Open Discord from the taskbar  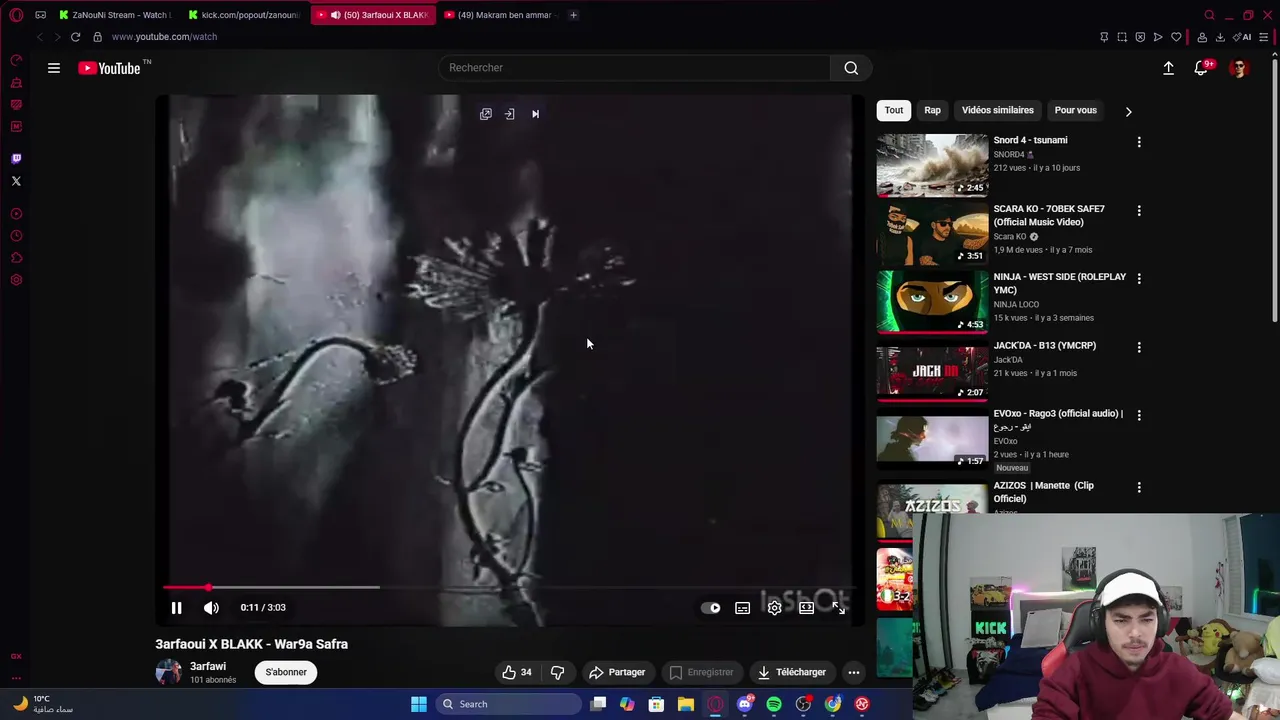744,704
